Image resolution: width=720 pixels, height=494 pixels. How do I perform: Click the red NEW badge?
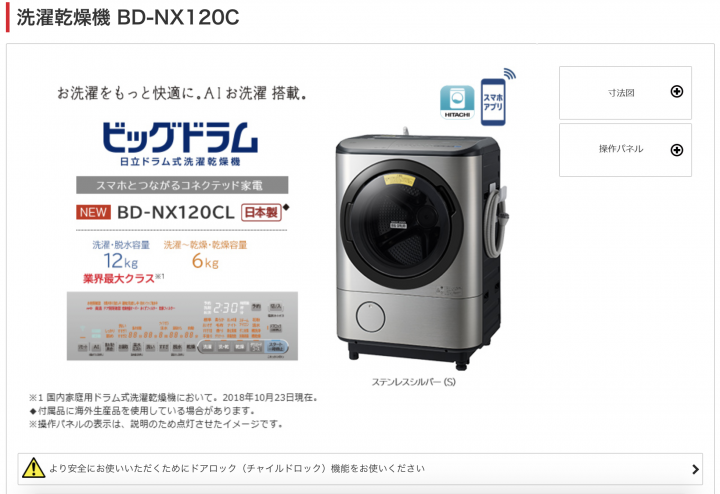93,212
